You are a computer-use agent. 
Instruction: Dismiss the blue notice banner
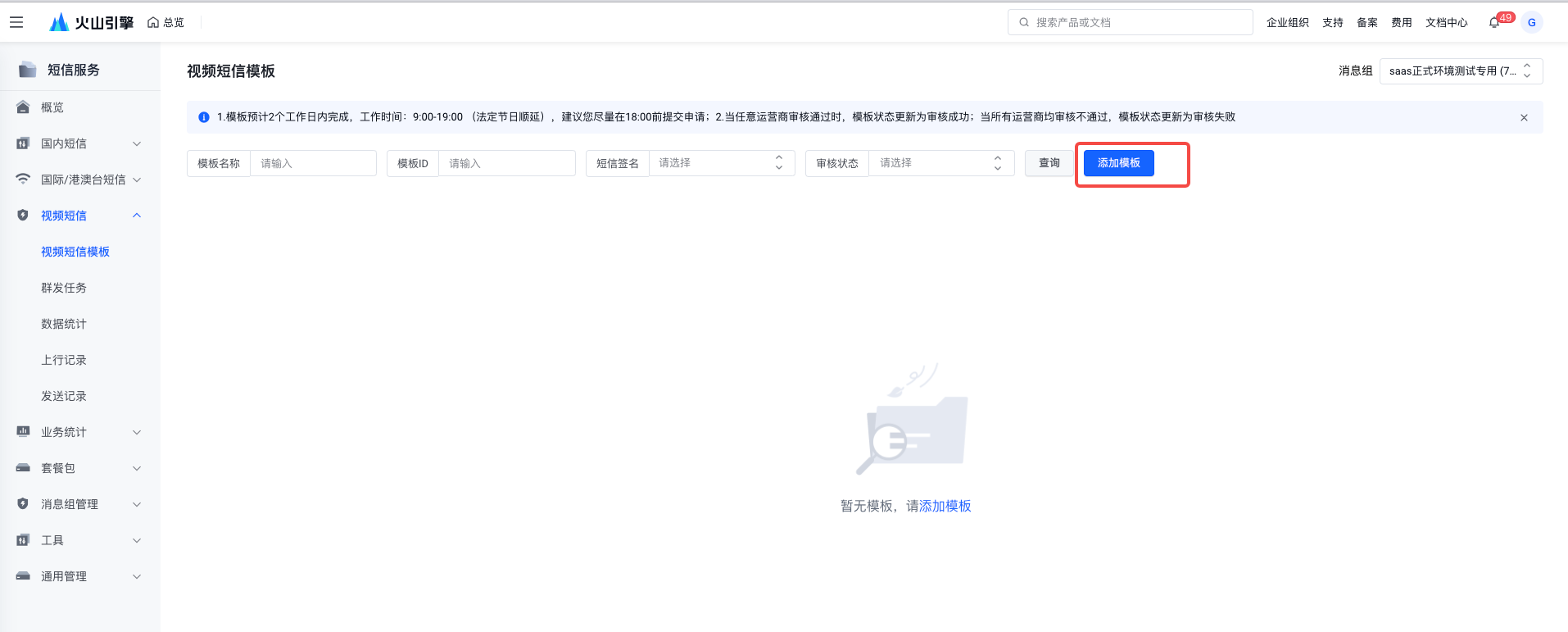click(x=1524, y=117)
